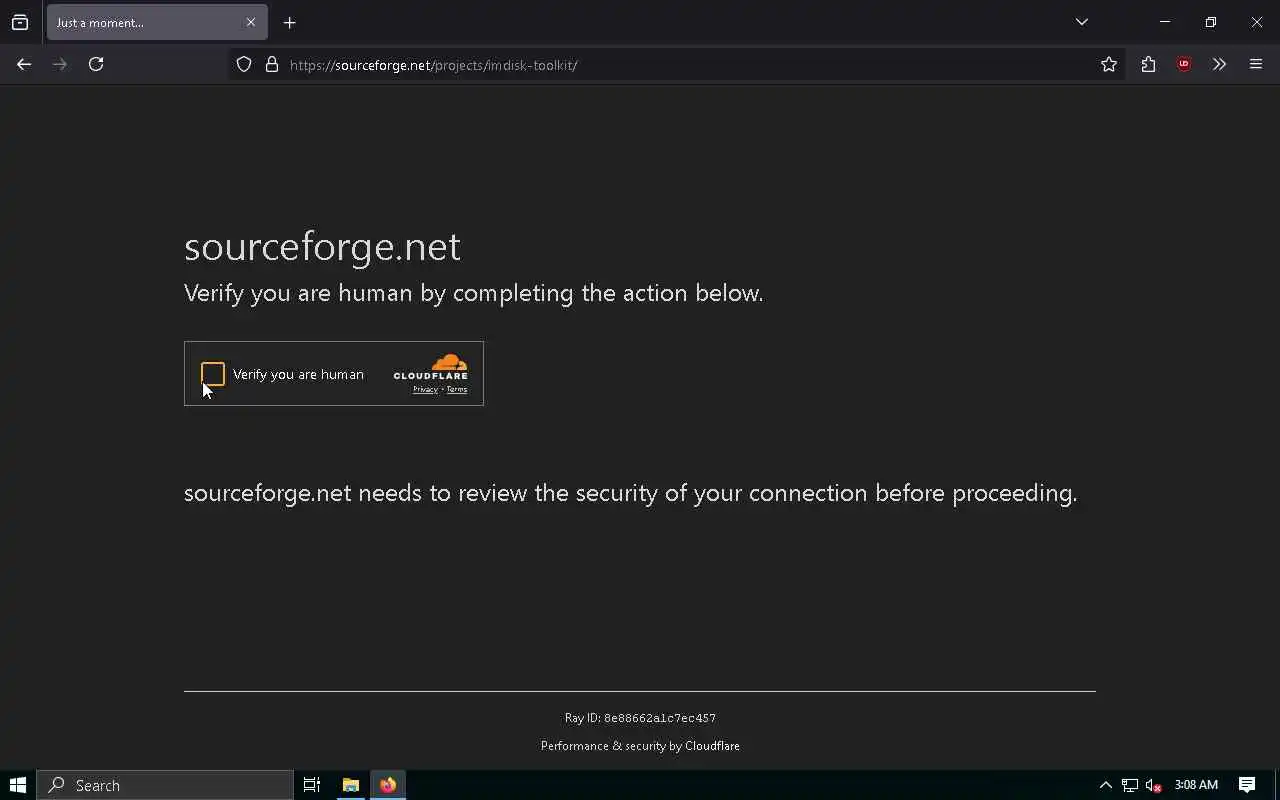Viewport: 1280px width, 800px height.
Task: Open the recent browsing view button
Action: point(20,22)
